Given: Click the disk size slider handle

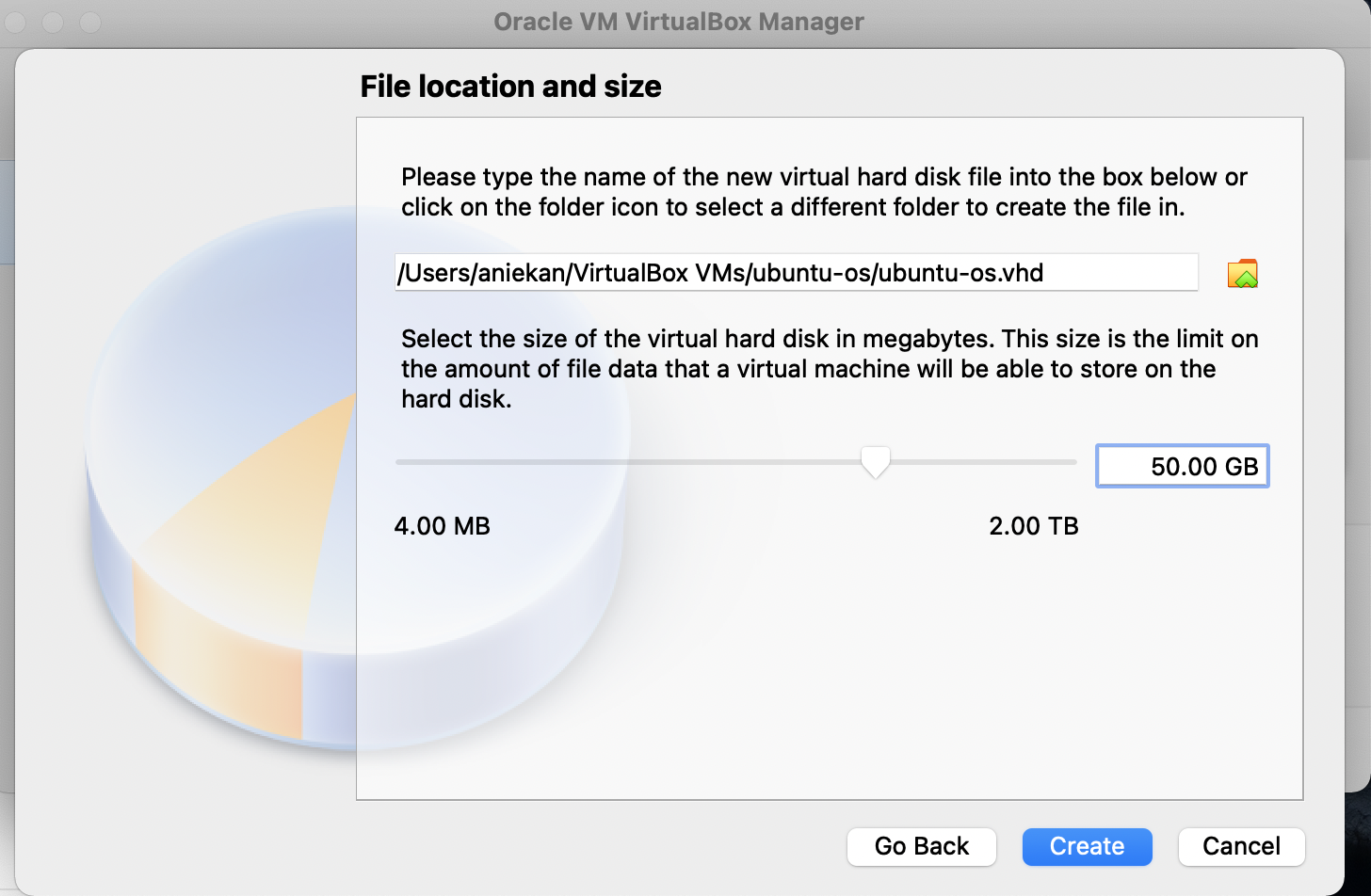Looking at the screenshot, I should tap(876, 463).
